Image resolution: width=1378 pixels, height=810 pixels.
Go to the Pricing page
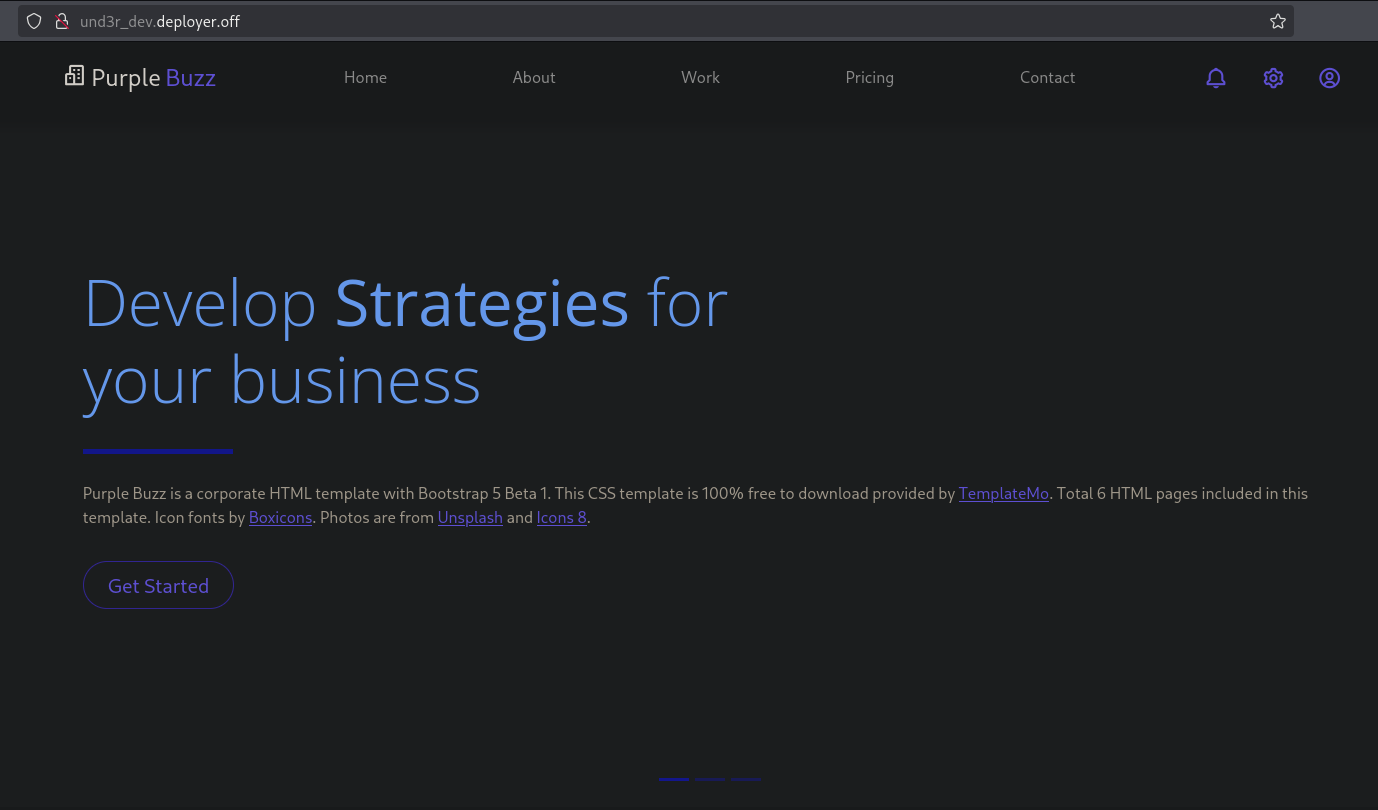click(x=869, y=78)
